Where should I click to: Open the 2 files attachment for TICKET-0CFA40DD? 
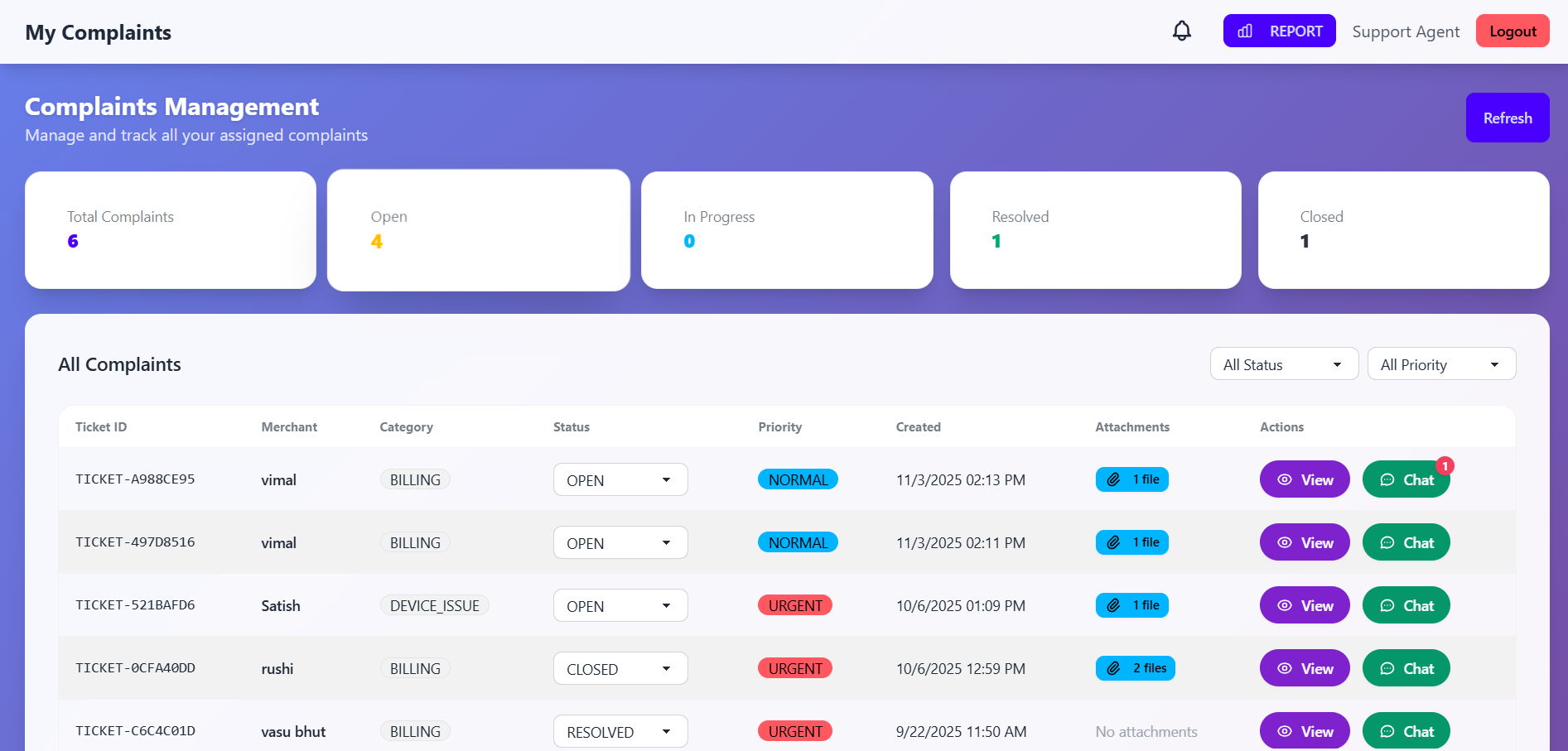click(1136, 668)
